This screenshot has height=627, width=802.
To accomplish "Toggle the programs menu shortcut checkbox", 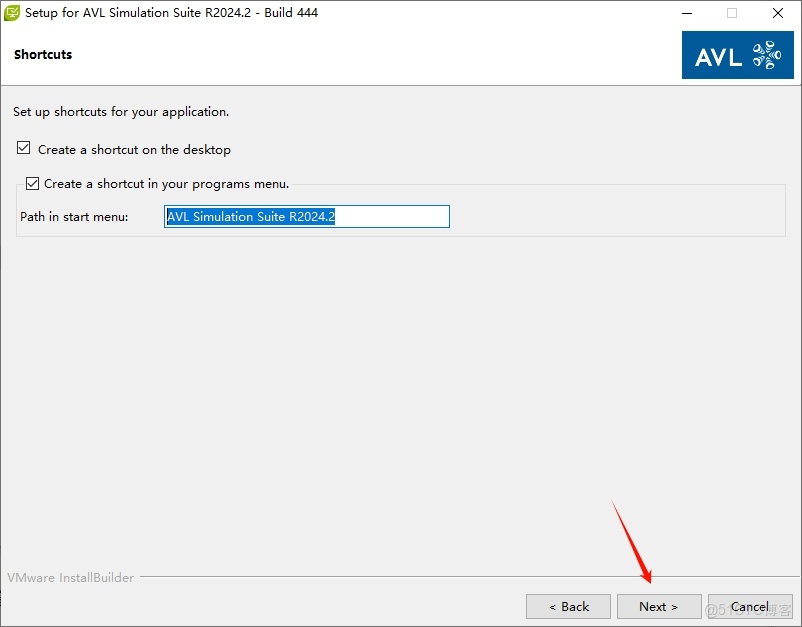I will click(32, 183).
